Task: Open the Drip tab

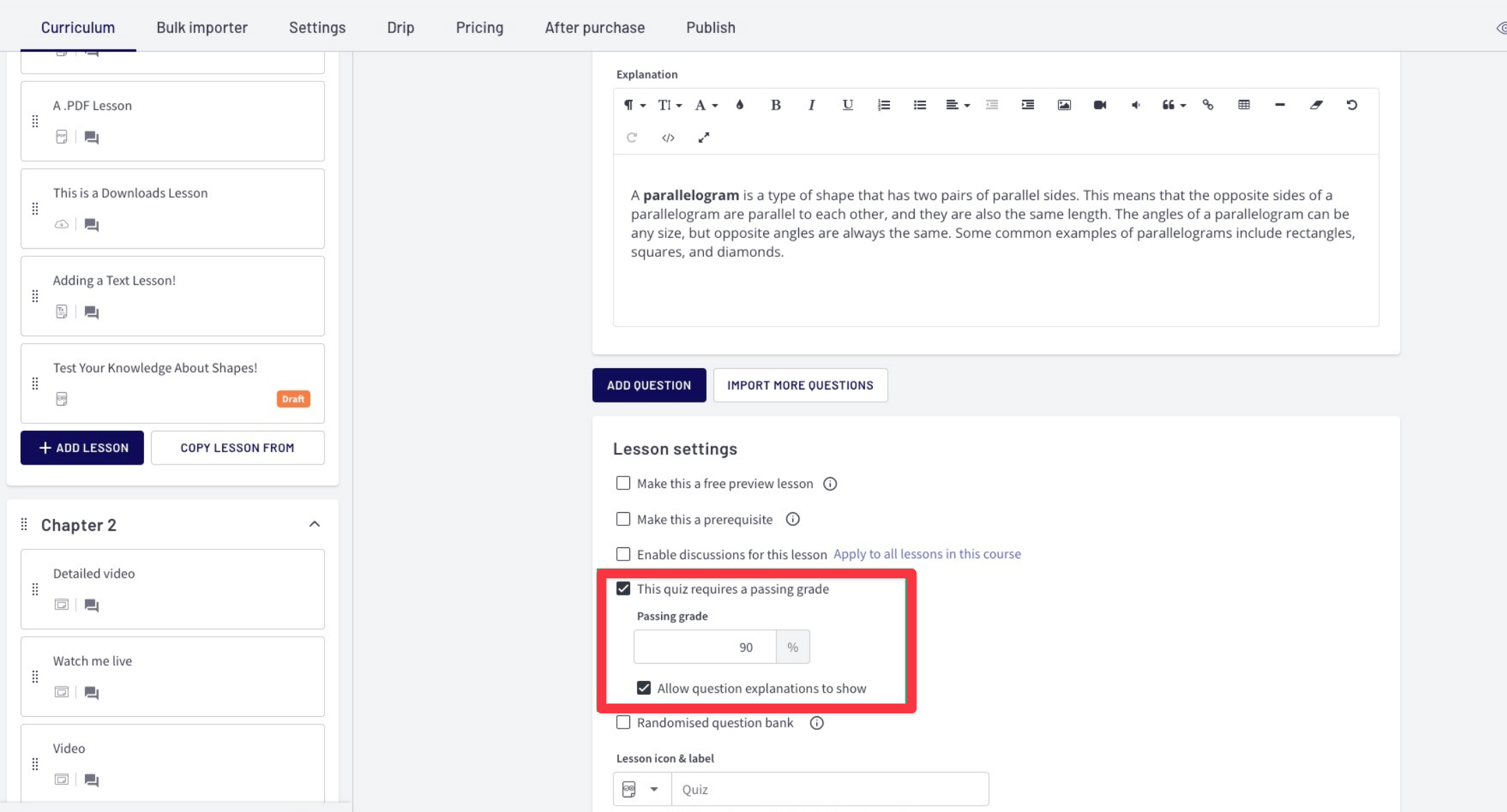Action: [401, 28]
